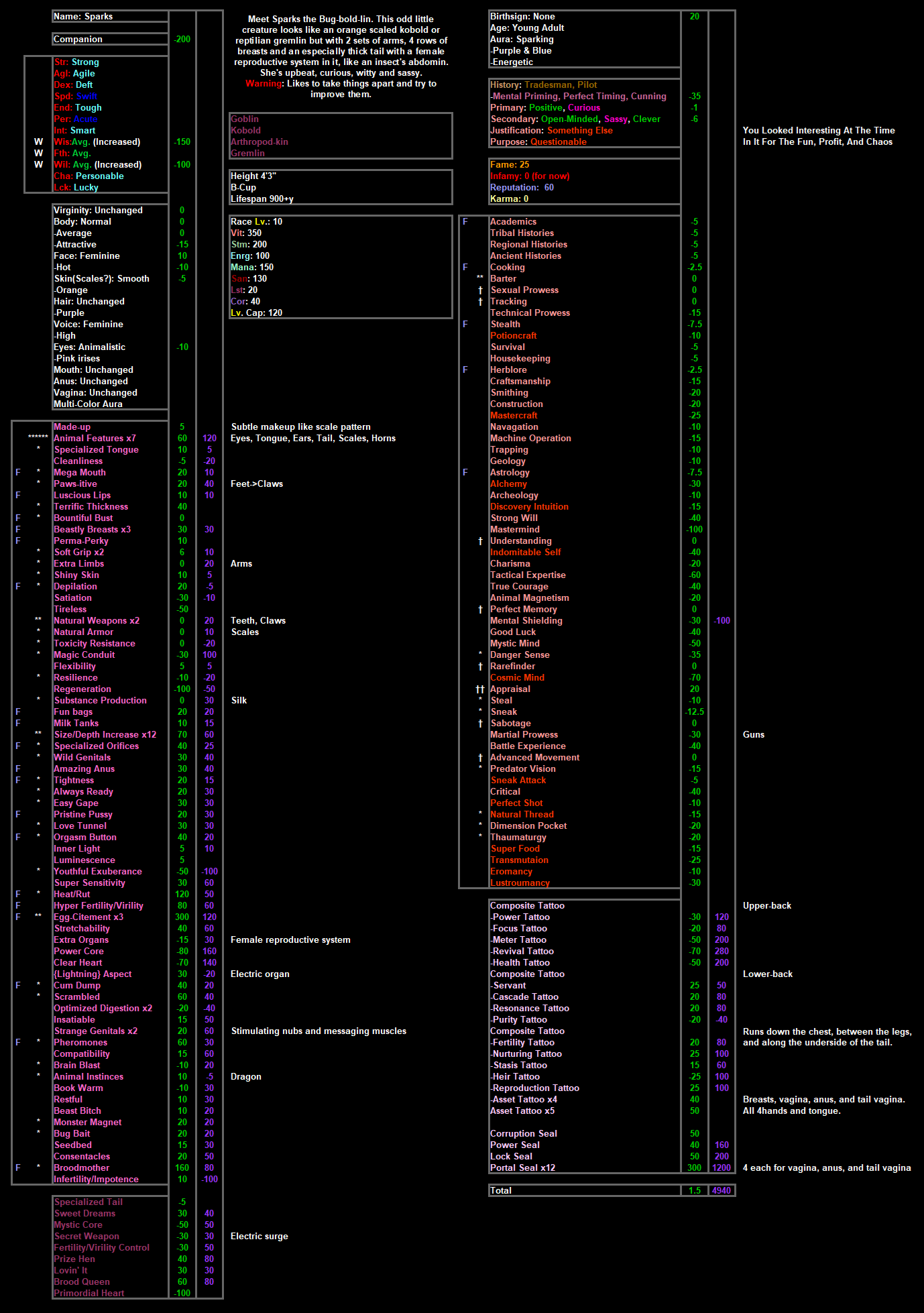Select the 'Age: Young Adult' line
924x1313 pixels.
click(x=527, y=27)
